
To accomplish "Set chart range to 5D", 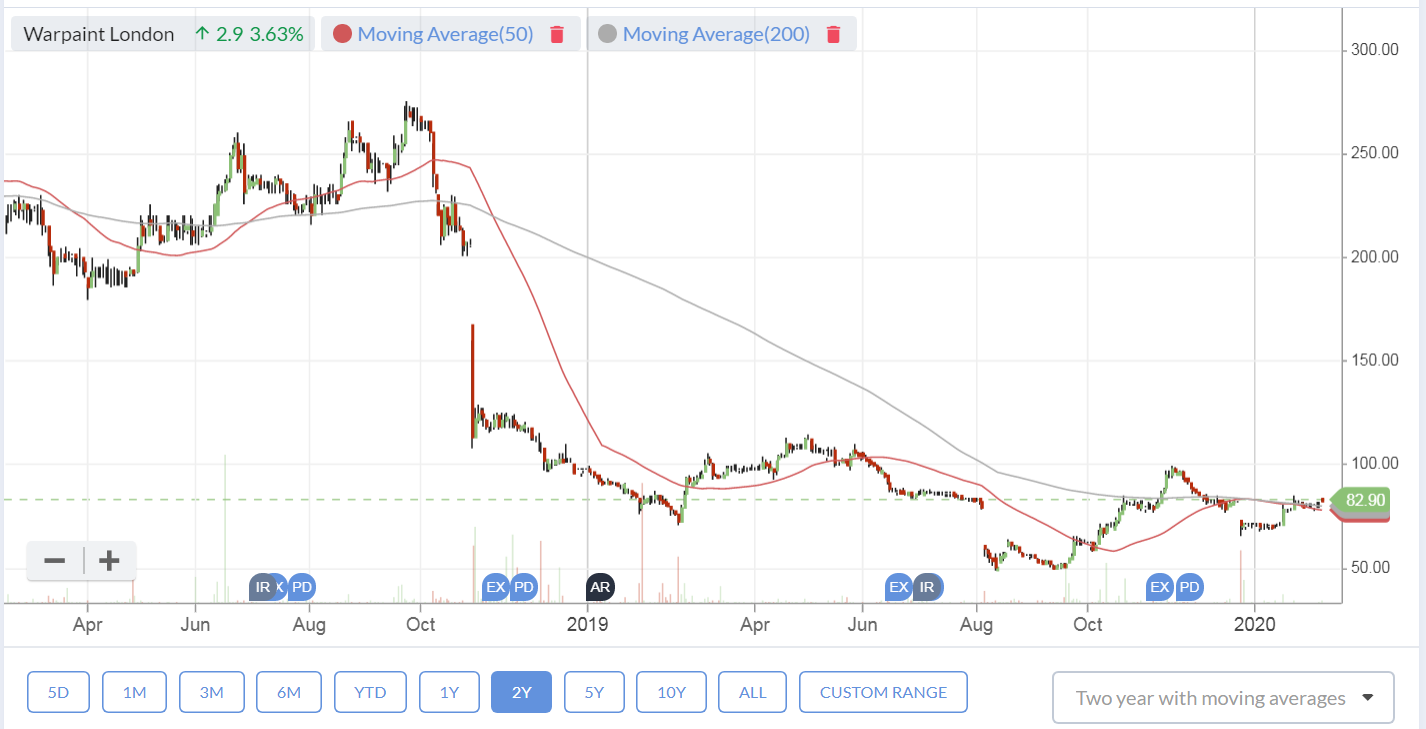I will 58,692.
